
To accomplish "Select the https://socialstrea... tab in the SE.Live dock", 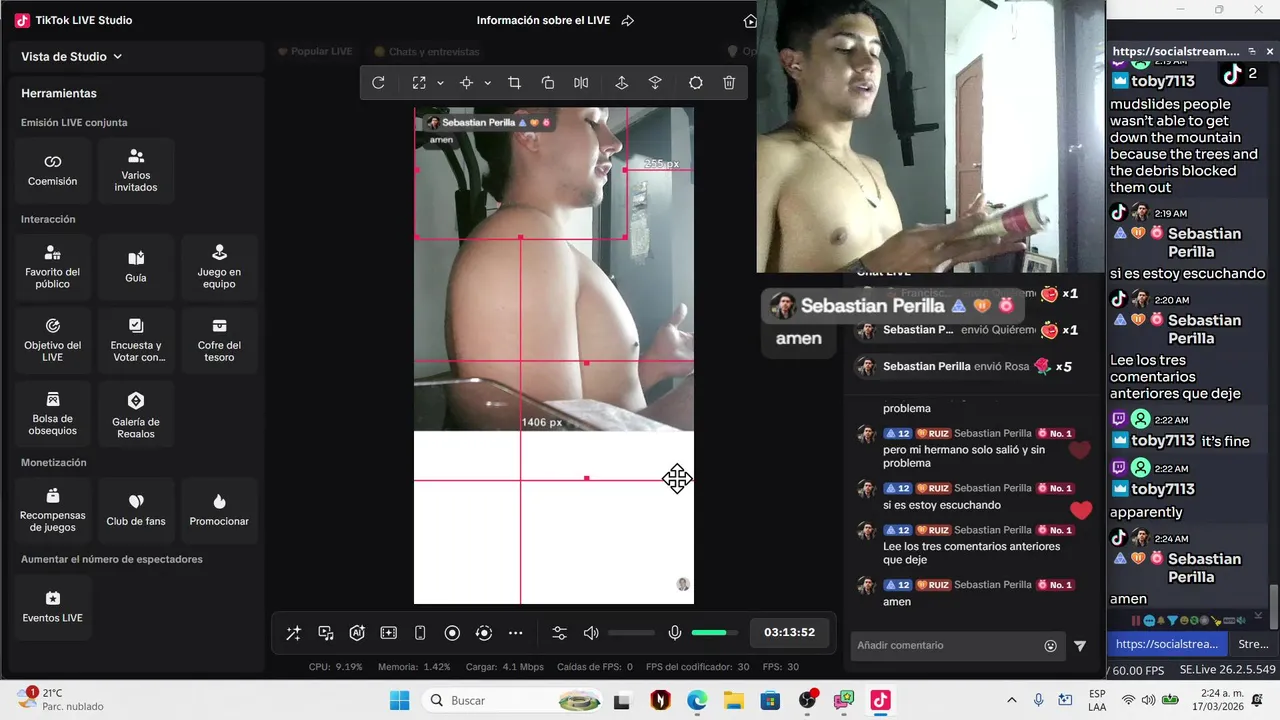I will point(1167,645).
